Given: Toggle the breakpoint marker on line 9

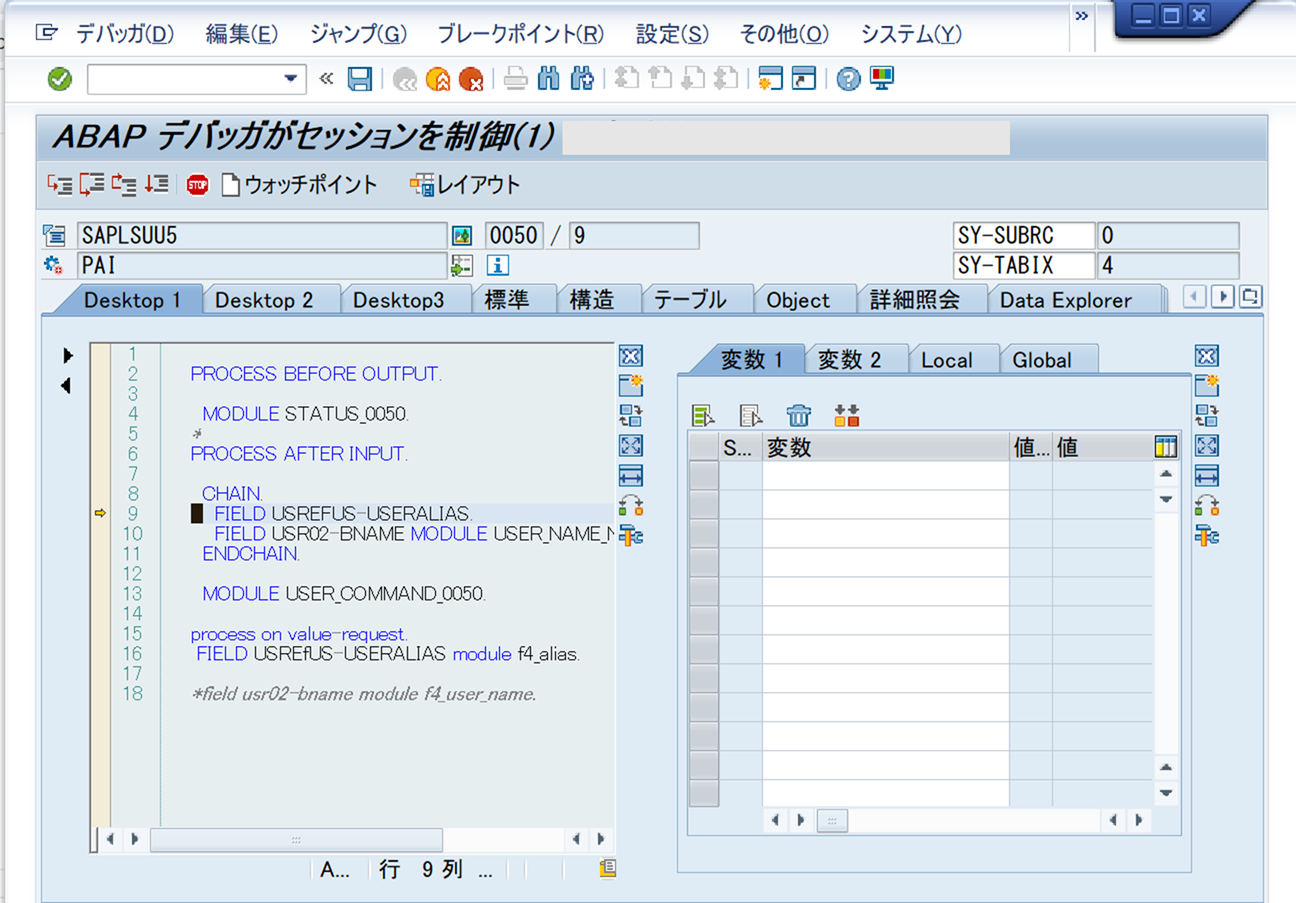Looking at the screenshot, I should click(199, 513).
